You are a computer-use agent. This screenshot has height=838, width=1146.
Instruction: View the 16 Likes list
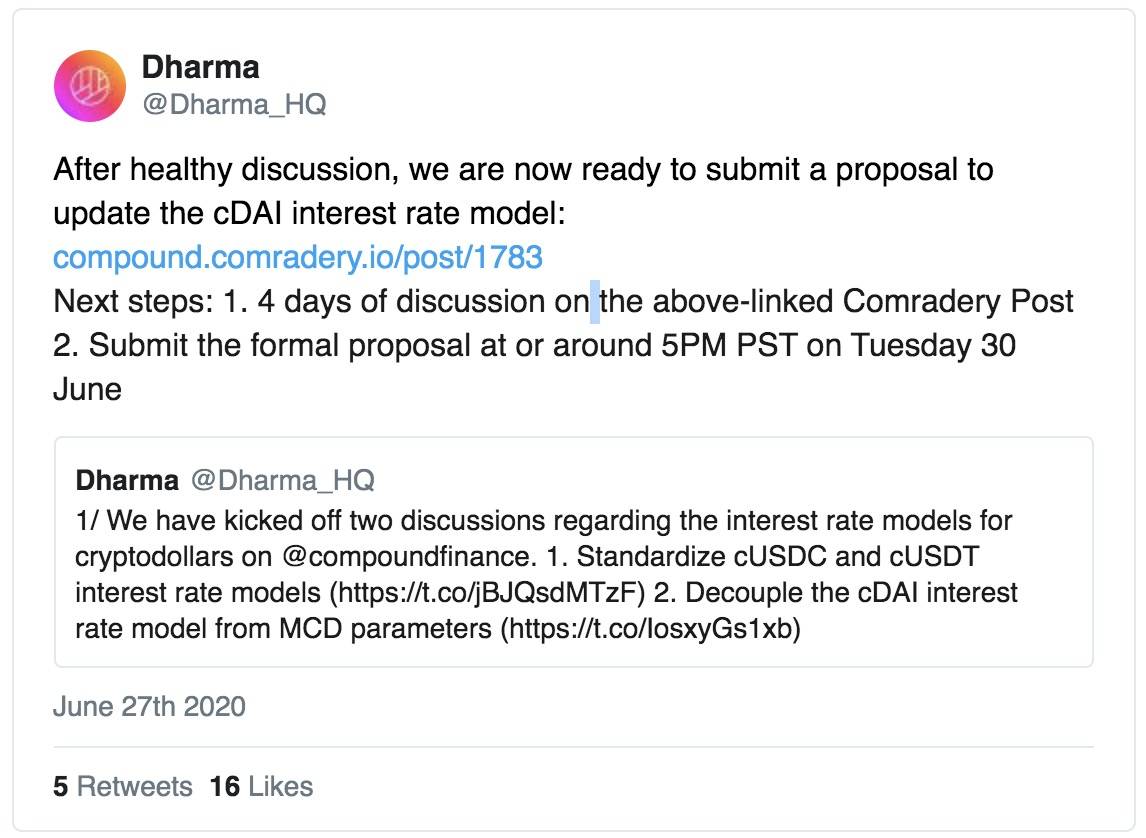(x=262, y=787)
